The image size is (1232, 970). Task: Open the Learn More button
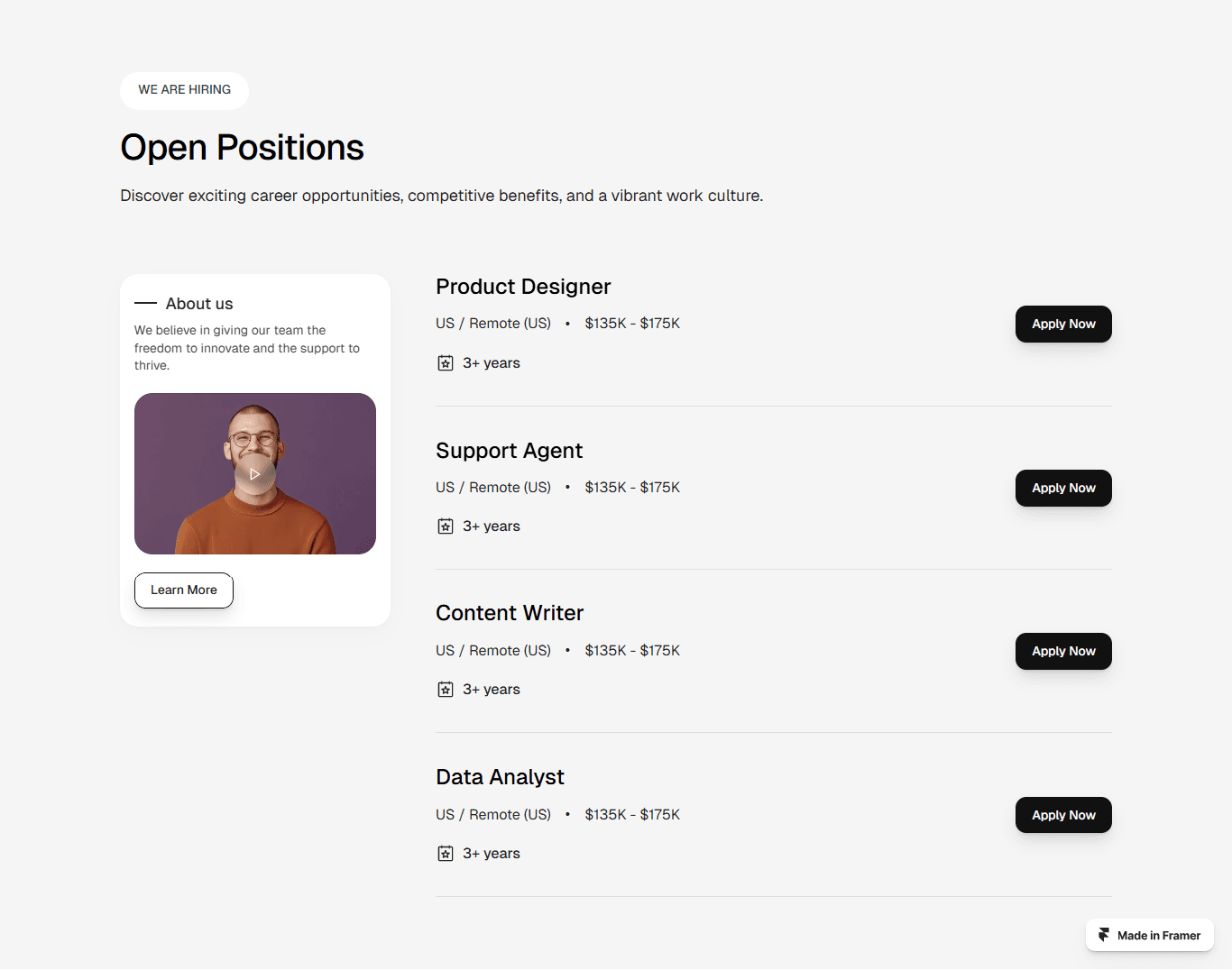click(x=184, y=590)
